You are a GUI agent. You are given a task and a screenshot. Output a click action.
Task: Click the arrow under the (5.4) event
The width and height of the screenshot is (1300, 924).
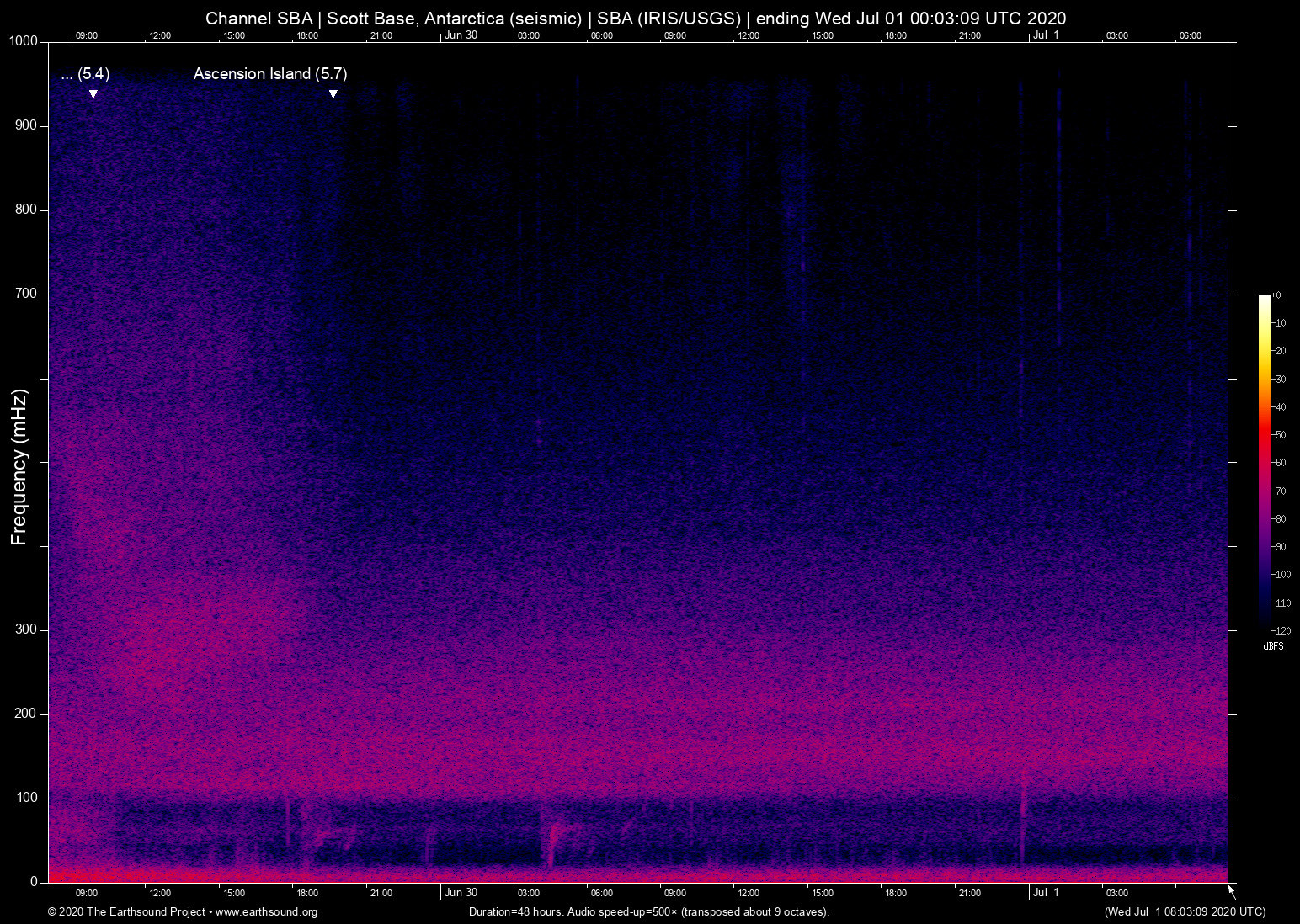coord(93,90)
